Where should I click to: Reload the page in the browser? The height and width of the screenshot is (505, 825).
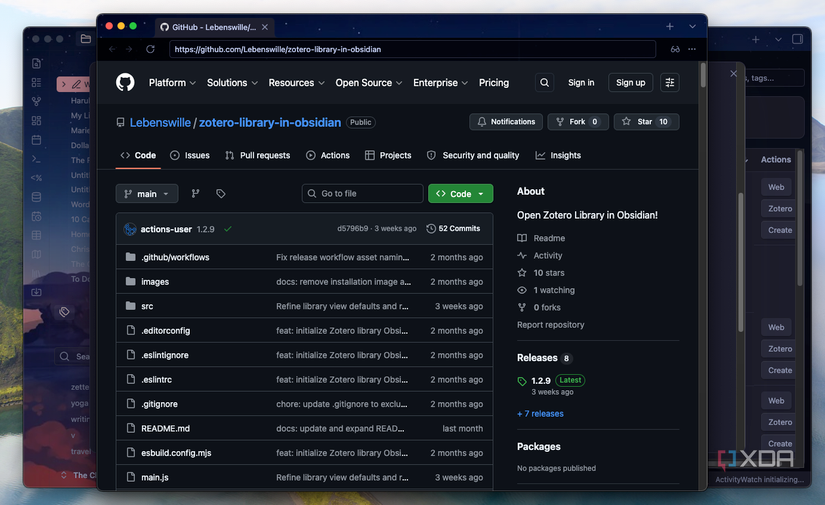click(x=150, y=49)
